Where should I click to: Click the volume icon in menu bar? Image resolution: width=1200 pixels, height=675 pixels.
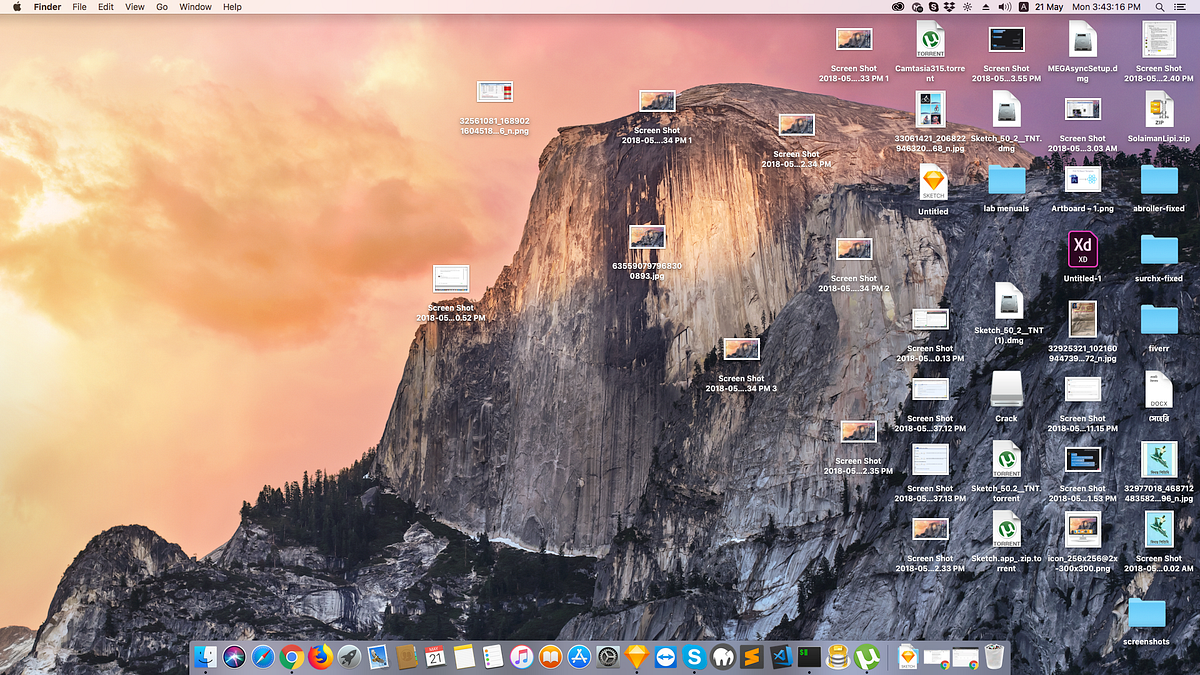pyautogui.click(x=1004, y=7)
